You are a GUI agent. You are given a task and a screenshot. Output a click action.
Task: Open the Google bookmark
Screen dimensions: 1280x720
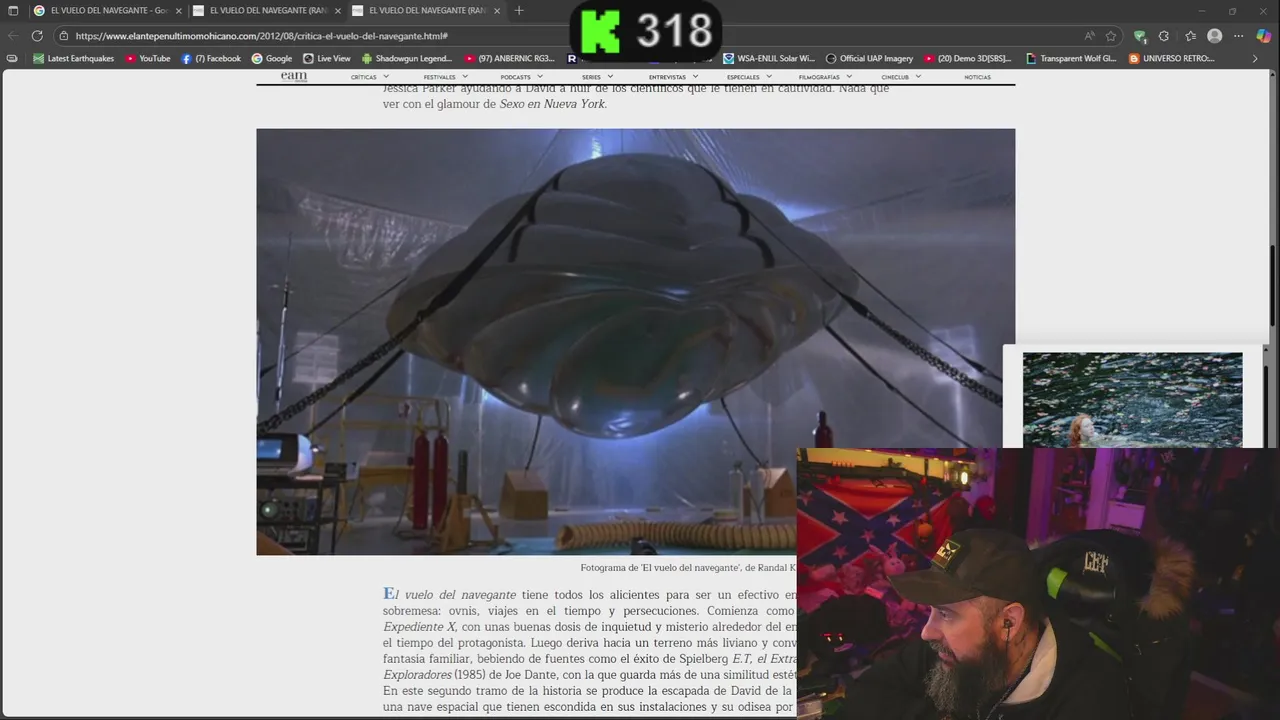click(x=272, y=59)
